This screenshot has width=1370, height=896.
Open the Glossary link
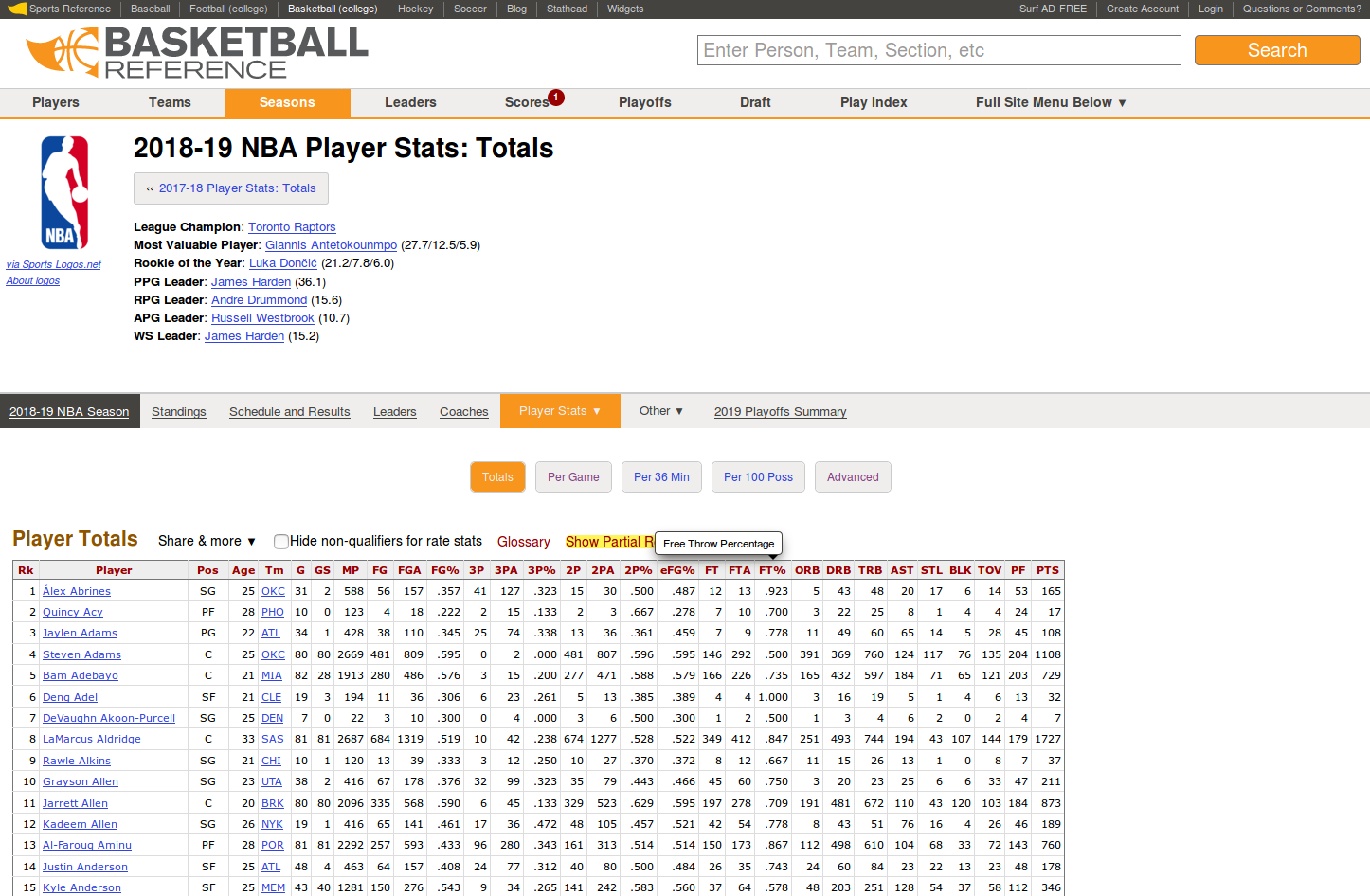524,542
